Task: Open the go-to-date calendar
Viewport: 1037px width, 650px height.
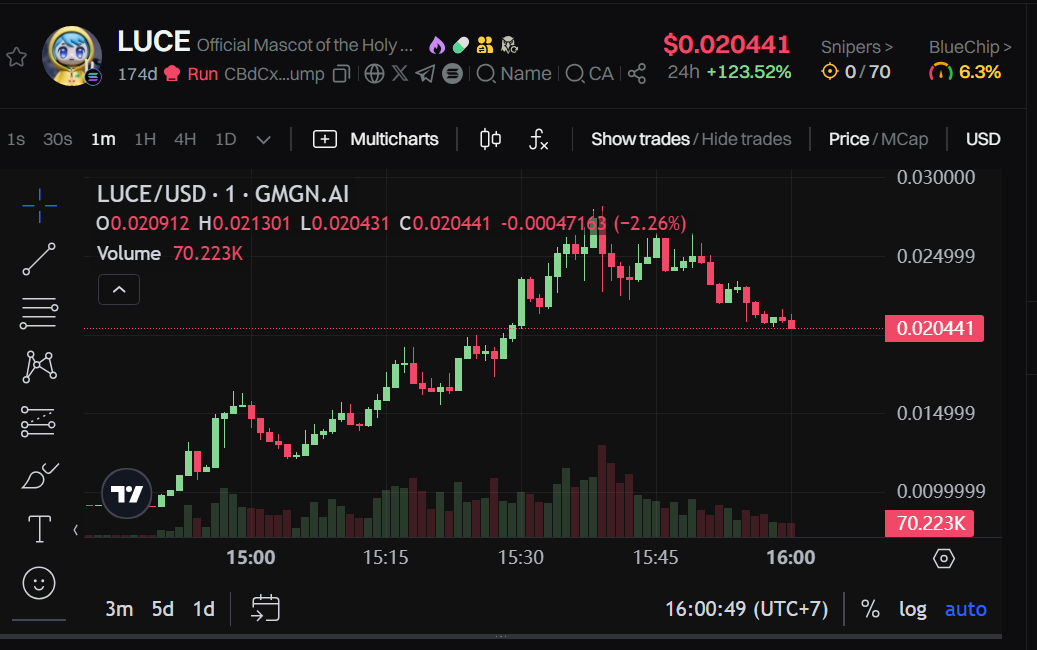Action: click(x=264, y=608)
